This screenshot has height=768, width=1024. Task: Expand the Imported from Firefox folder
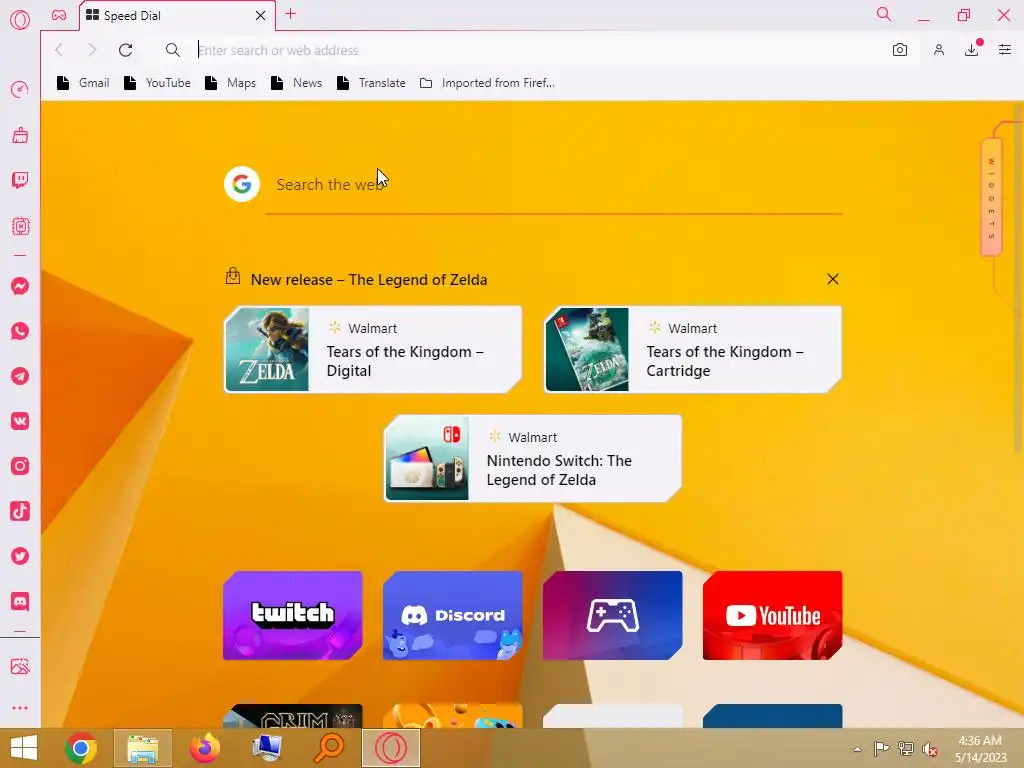click(x=487, y=83)
